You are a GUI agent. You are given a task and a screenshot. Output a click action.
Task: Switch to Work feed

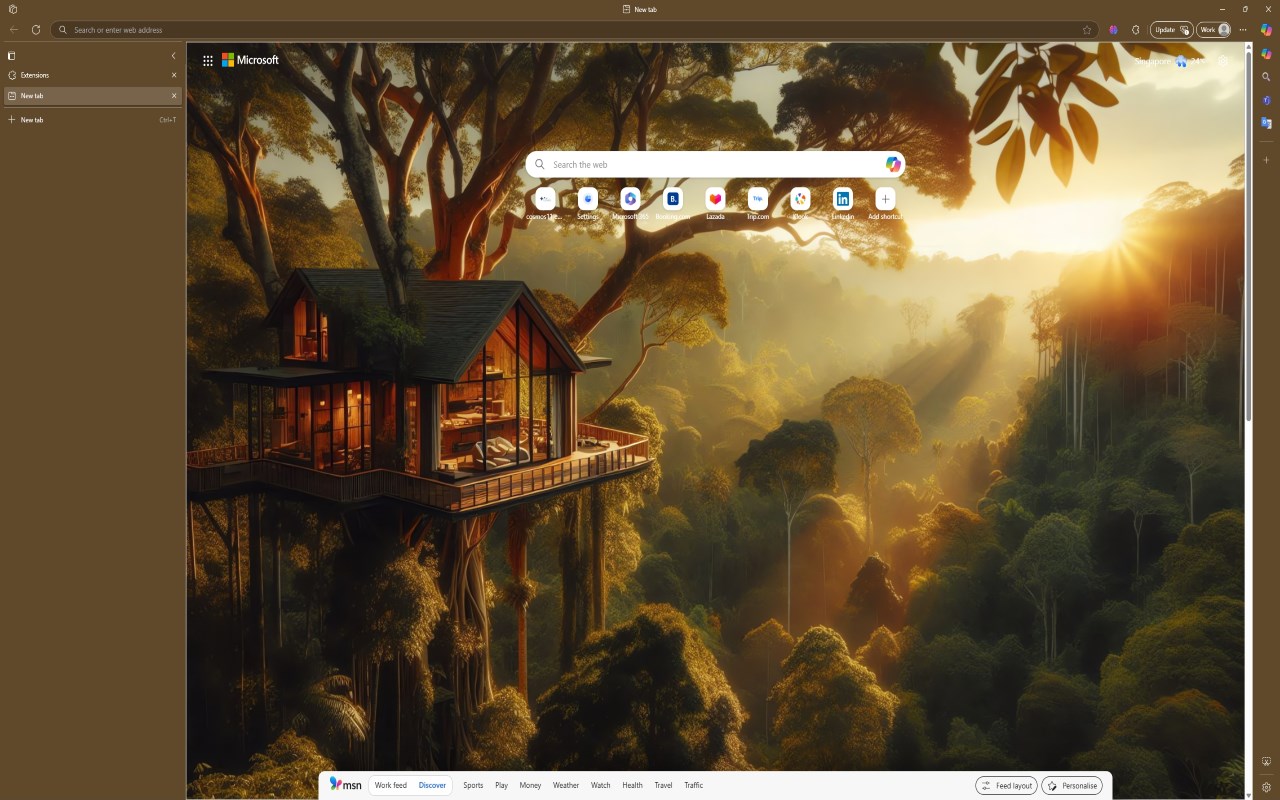pos(391,785)
